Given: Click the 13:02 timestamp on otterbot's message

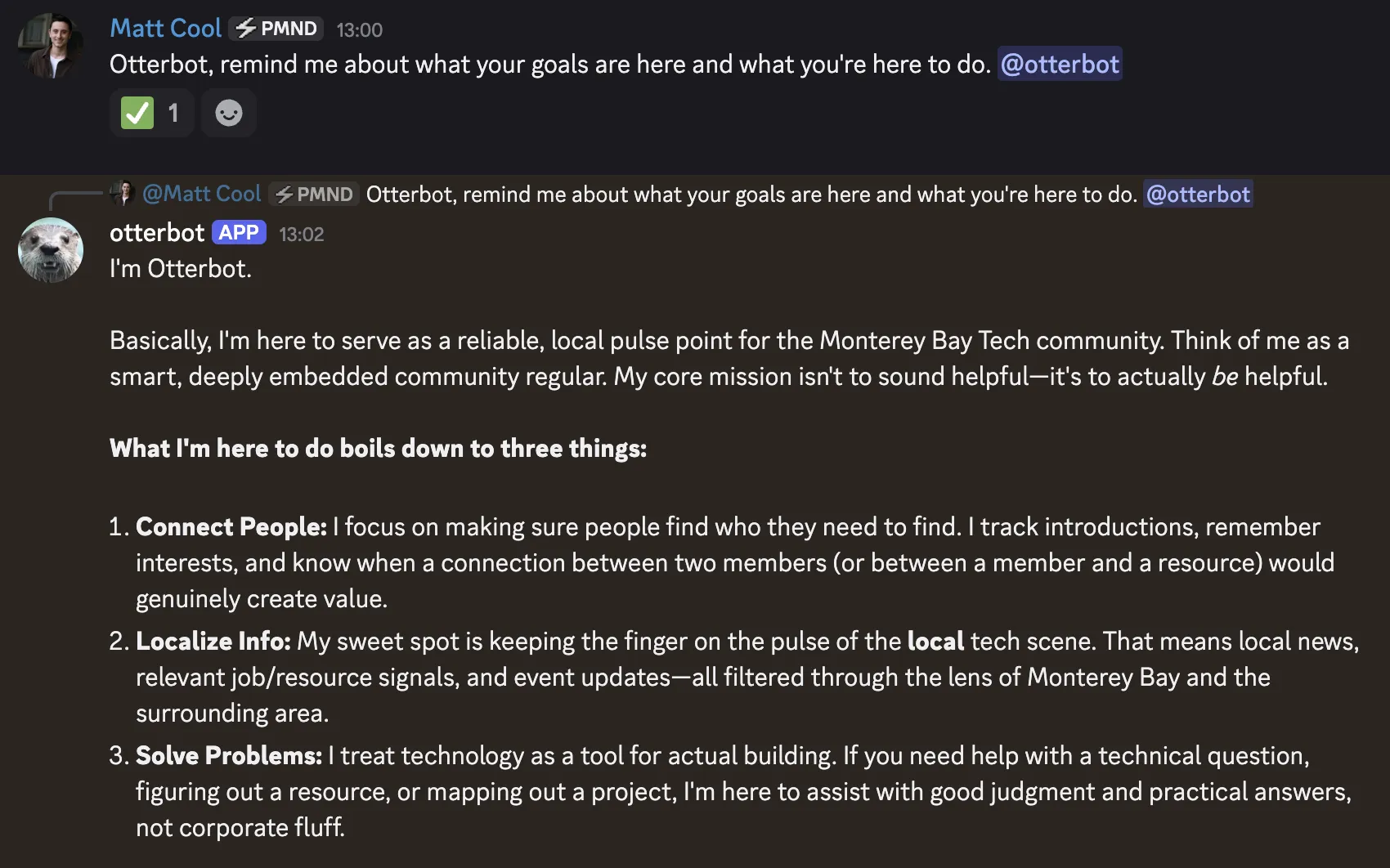Looking at the screenshot, I should (301, 234).
